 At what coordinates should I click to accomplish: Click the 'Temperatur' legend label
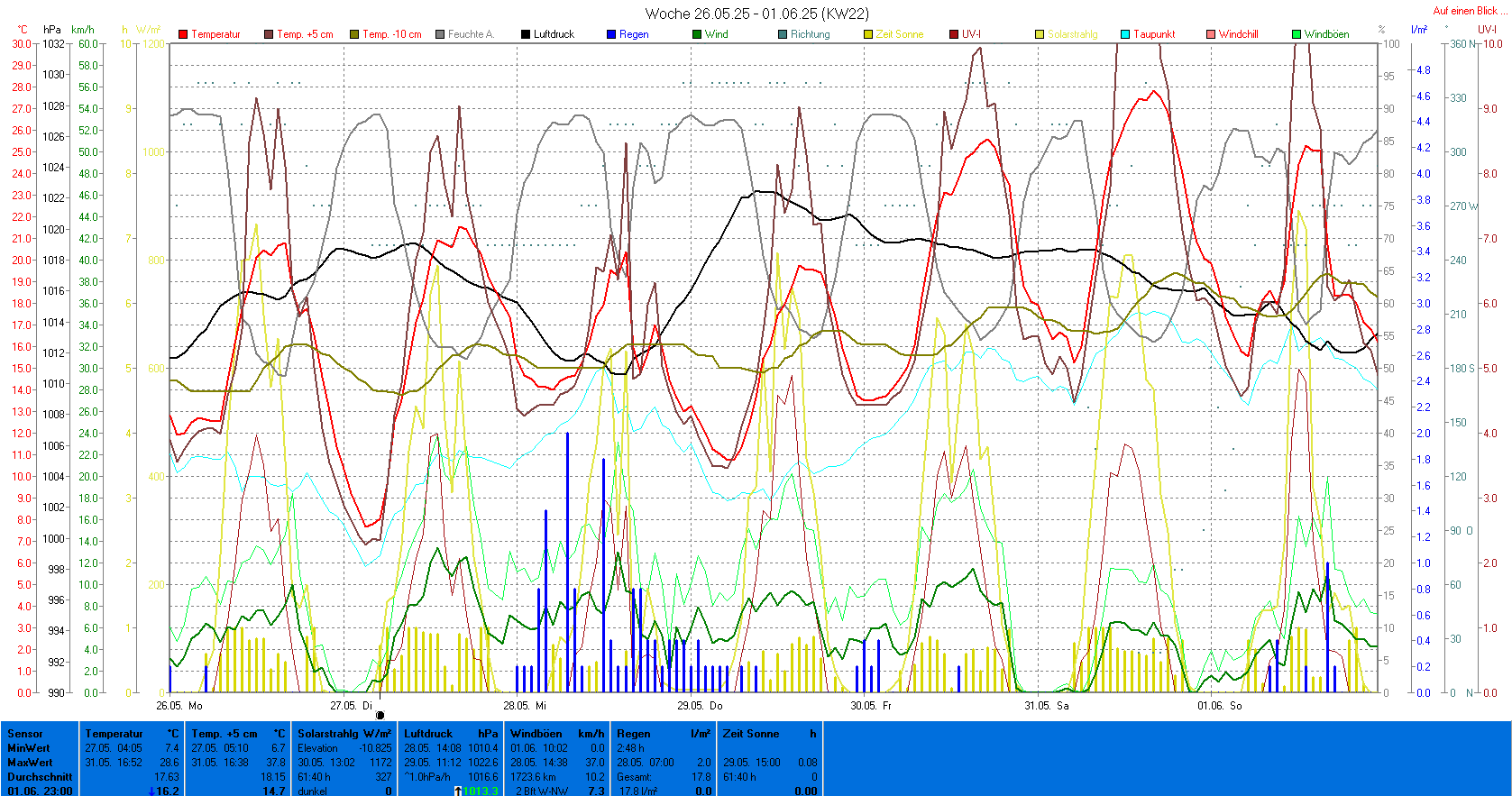215,34
